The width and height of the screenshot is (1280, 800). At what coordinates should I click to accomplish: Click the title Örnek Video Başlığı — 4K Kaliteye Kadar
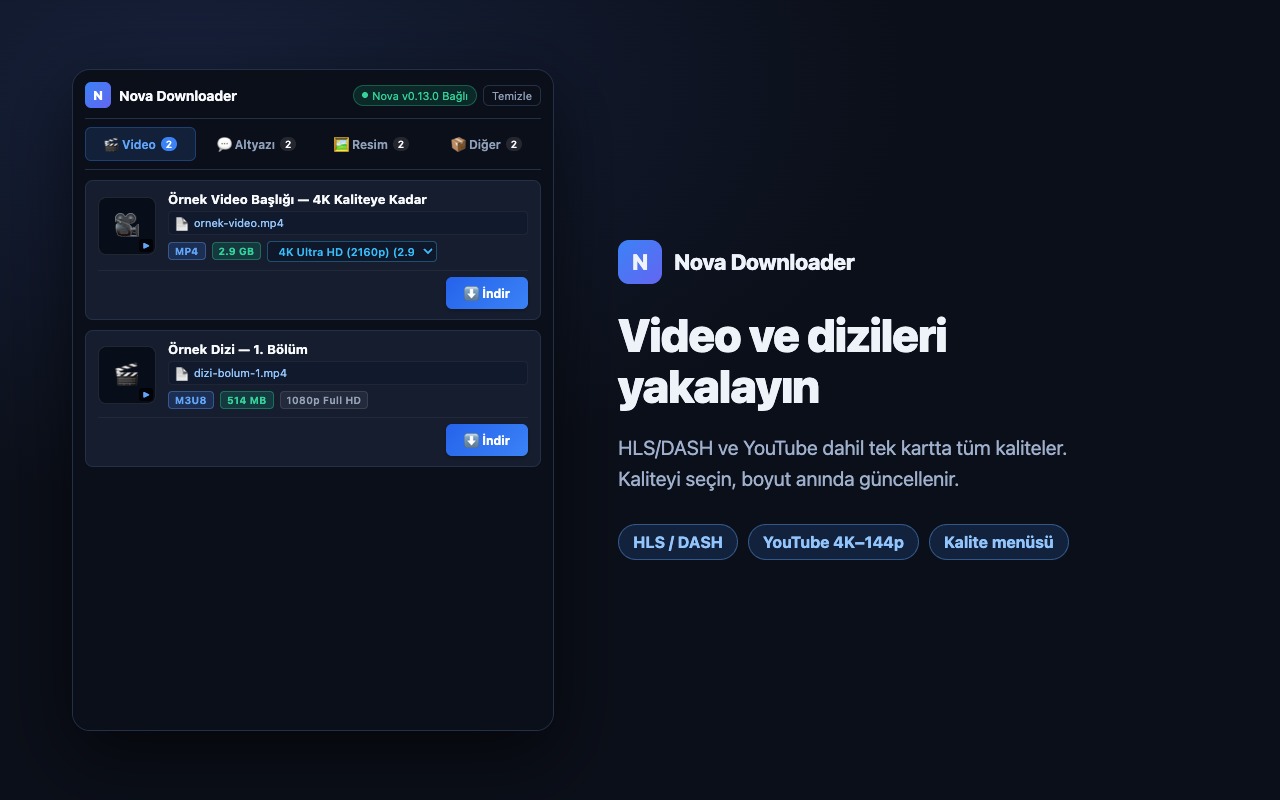[297, 199]
